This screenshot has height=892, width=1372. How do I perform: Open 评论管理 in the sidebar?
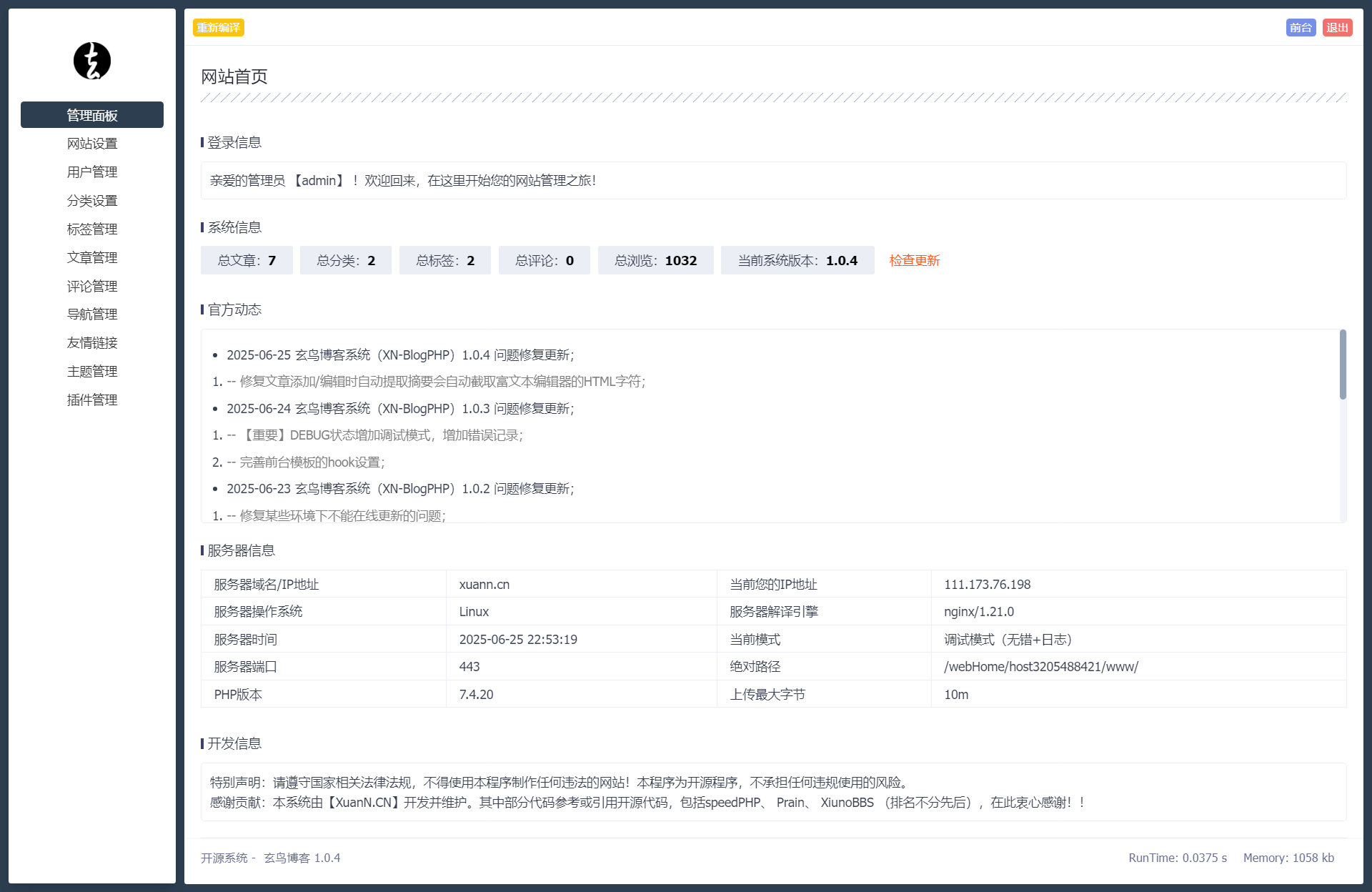click(92, 286)
